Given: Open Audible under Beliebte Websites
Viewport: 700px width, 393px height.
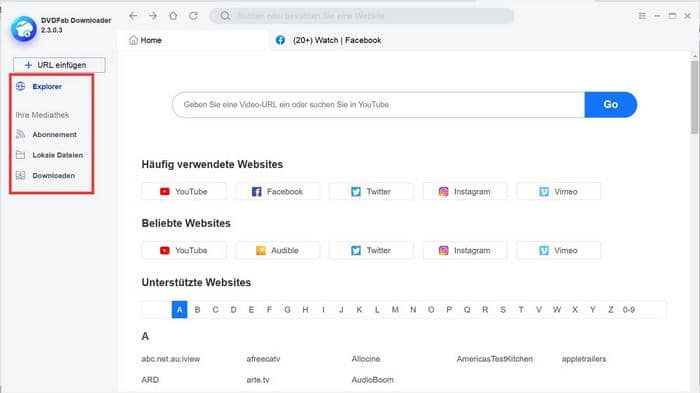Looking at the screenshot, I should coord(278,250).
